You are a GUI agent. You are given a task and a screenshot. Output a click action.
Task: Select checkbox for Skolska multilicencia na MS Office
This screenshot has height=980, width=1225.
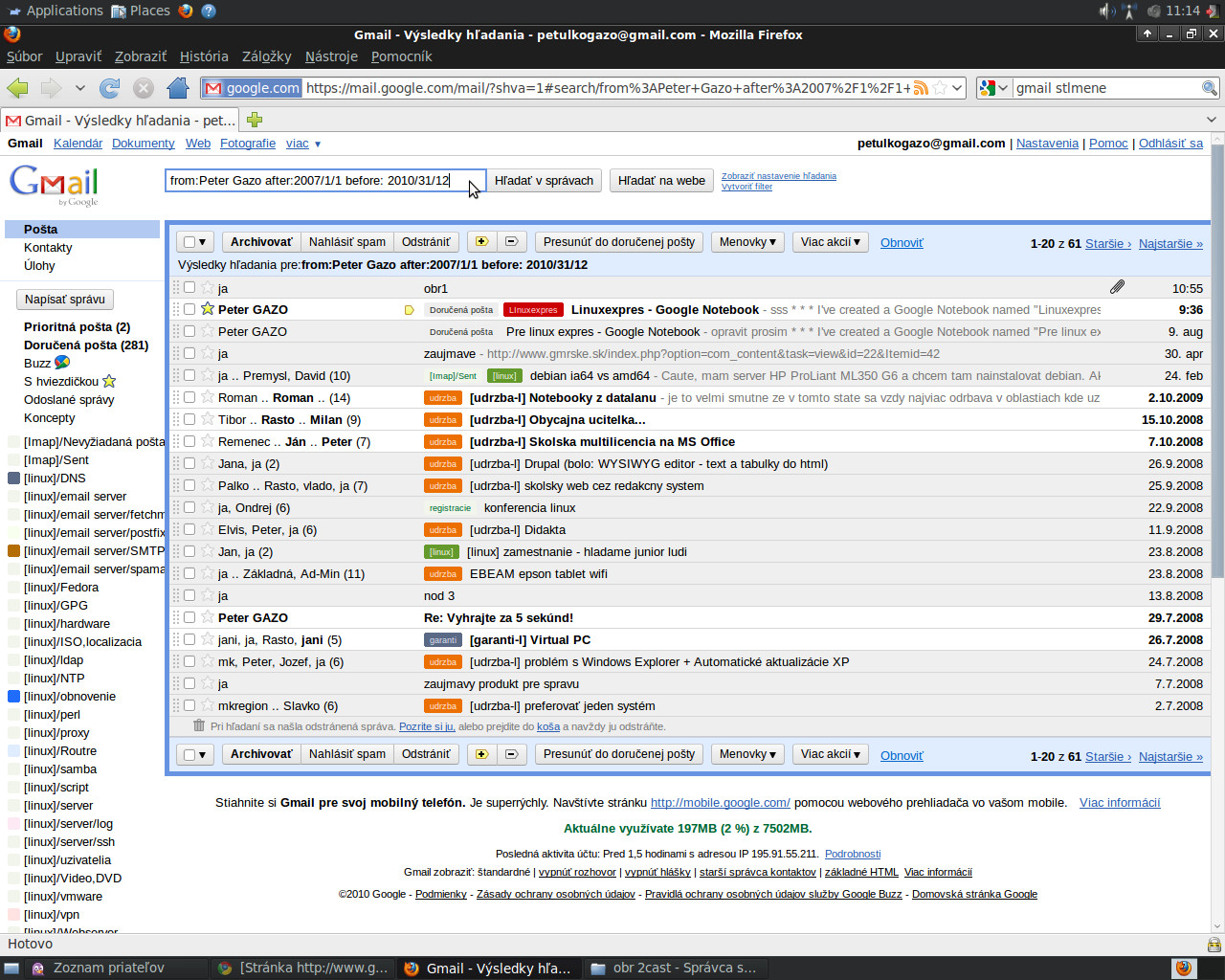coord(189,441)
